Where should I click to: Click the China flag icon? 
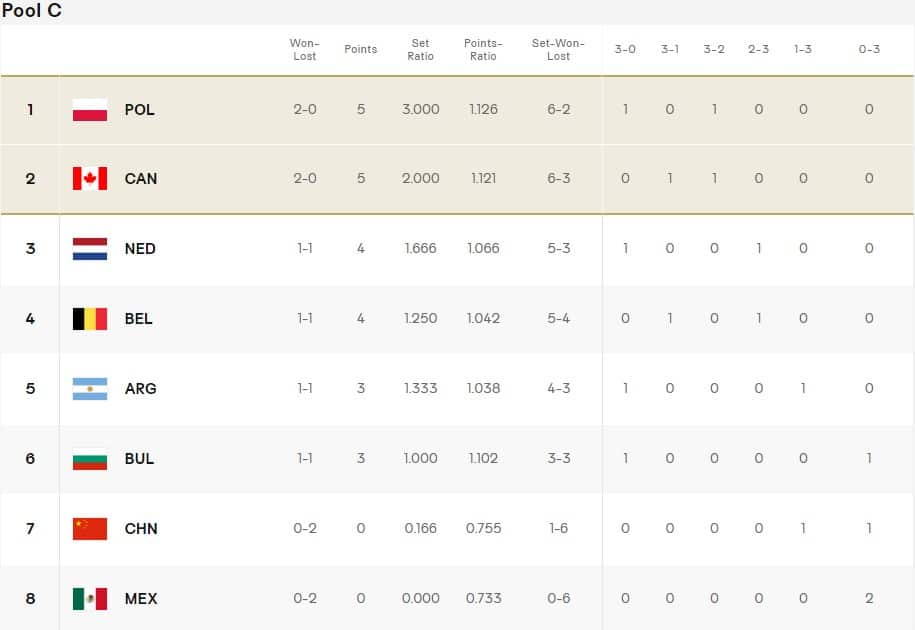coord(90,529)
